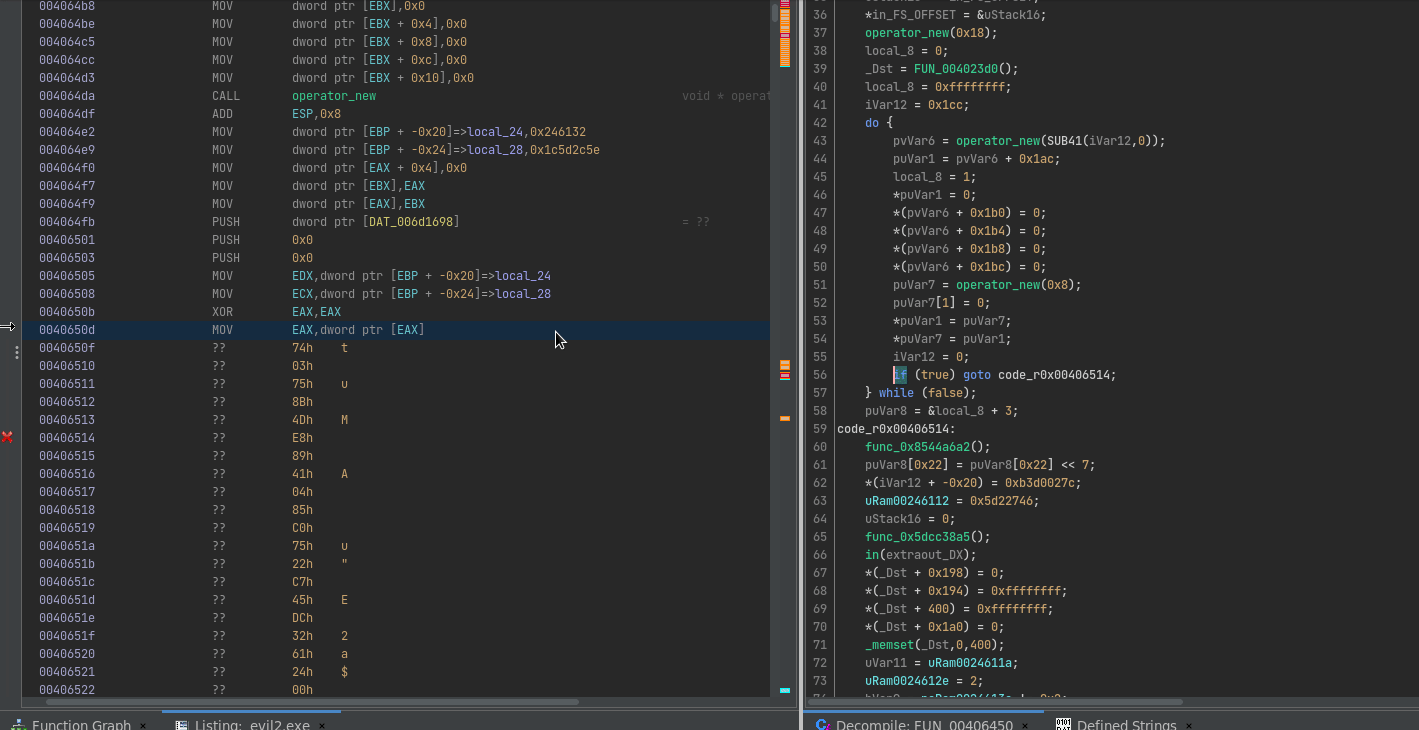
Task: Click value 0x1c5d2c5e in the listing
Action: coord(564,150)
